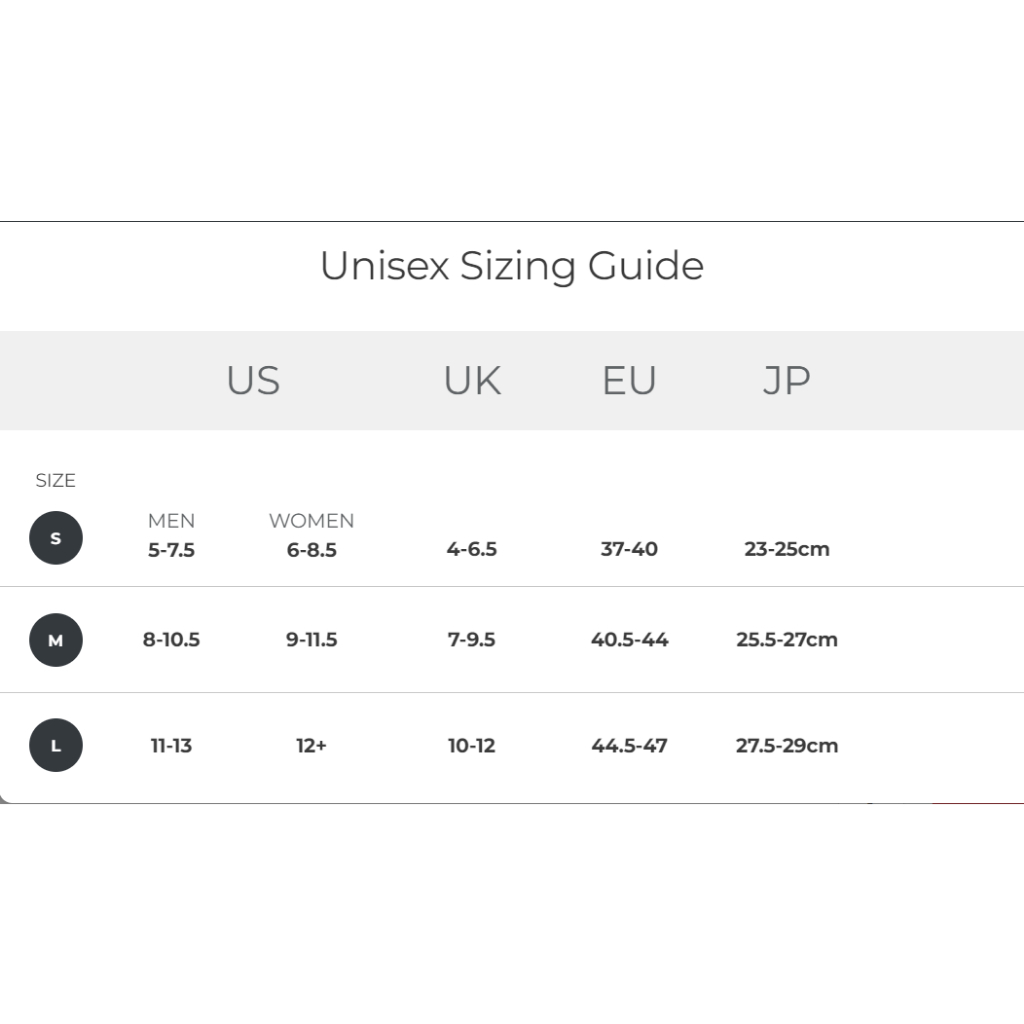Click women's medium size 9-11.5

pyautogui.click(x=311, y=640)
